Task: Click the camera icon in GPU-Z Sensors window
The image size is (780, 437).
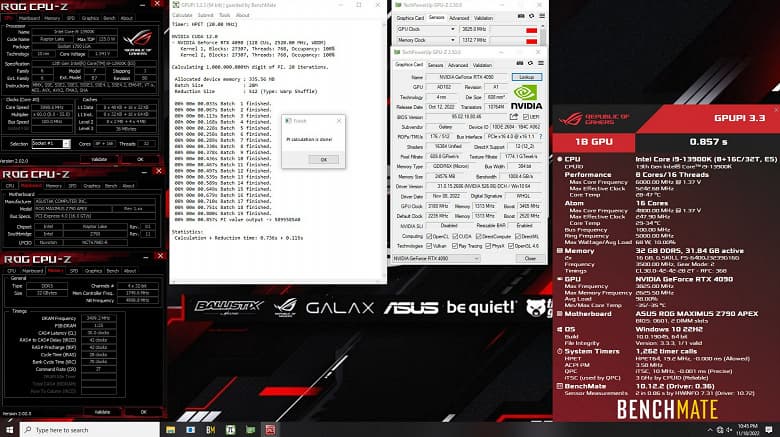Action: 521,16
